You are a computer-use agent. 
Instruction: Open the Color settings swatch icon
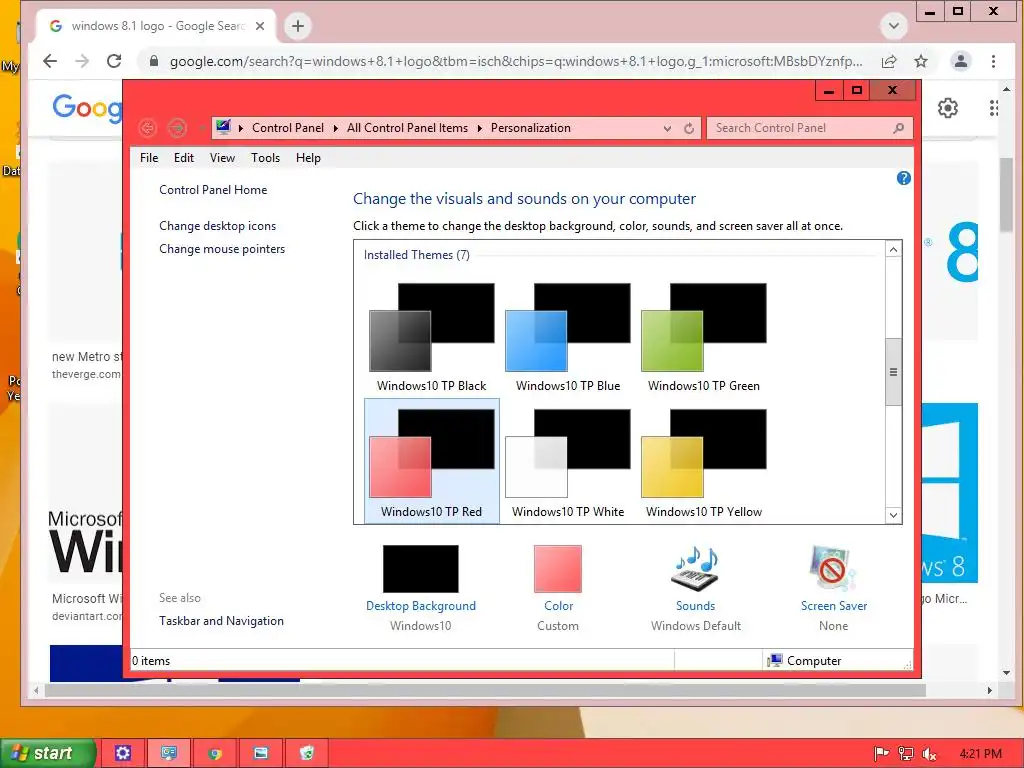pos(558,569)
